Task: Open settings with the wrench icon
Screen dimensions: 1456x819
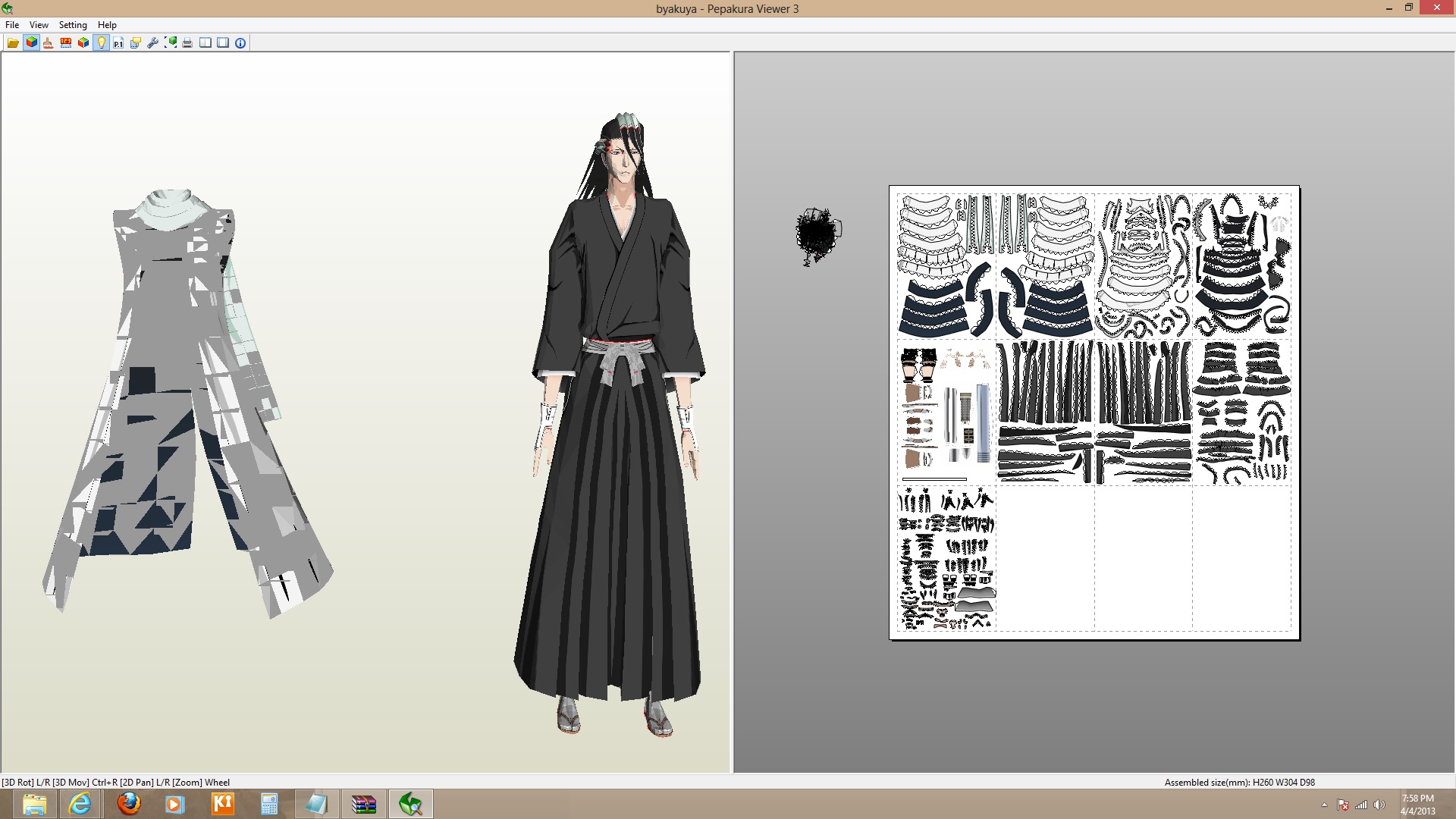Action: point(153,43)
